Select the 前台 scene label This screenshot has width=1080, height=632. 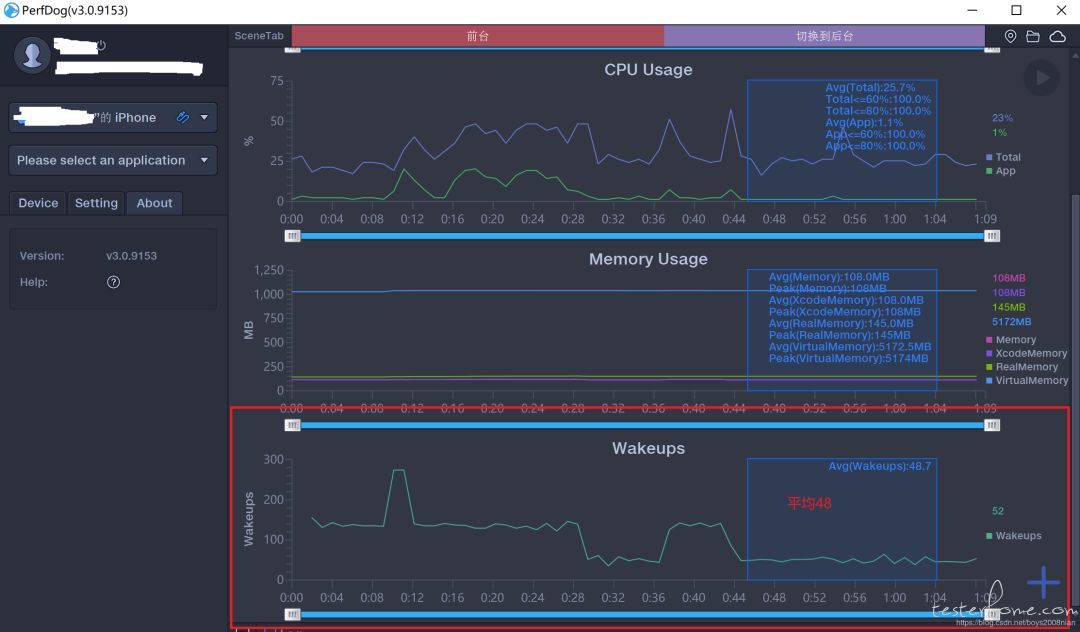(477, 36)
